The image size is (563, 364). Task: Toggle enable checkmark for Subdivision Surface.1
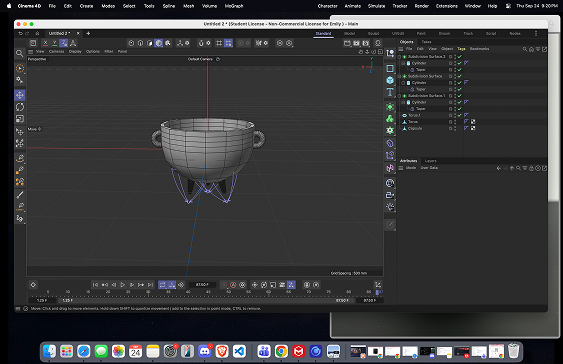(x=460, y=96)
